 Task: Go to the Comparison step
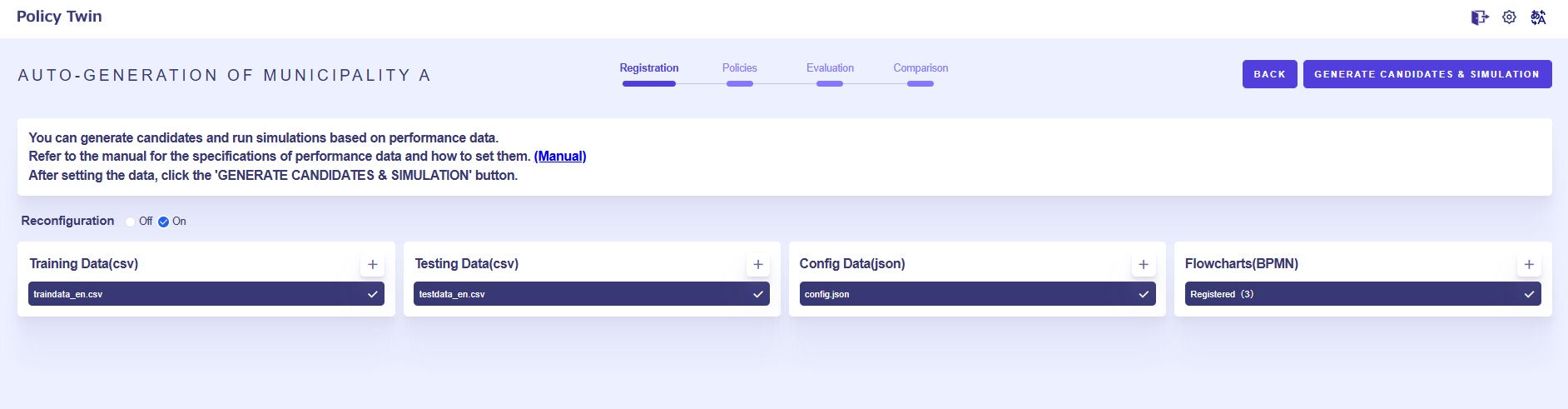[920, 68]
